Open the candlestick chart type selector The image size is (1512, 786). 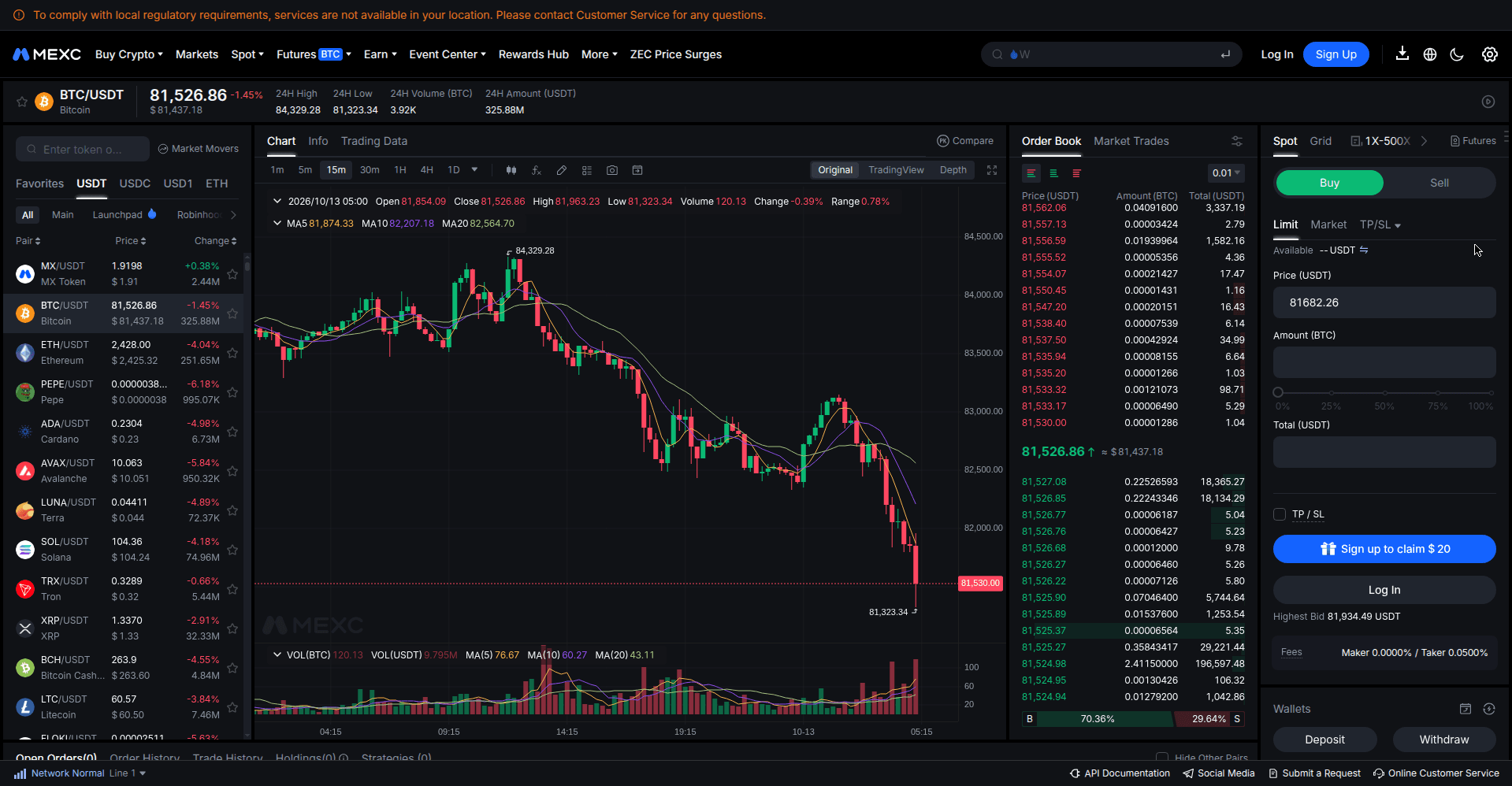pyautogui.click(x=511, y=170)
